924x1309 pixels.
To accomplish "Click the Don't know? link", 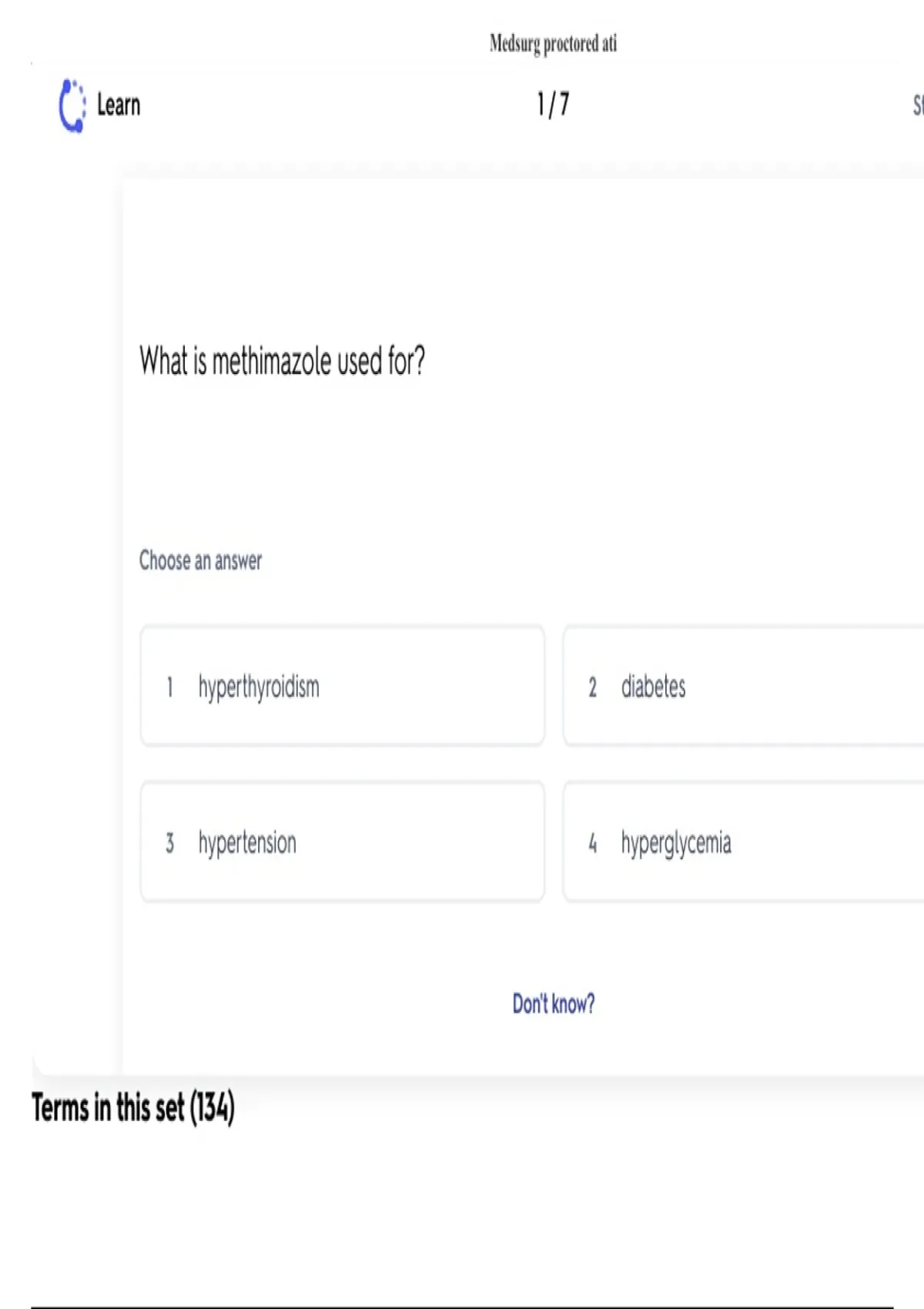I will [553, 1003].
